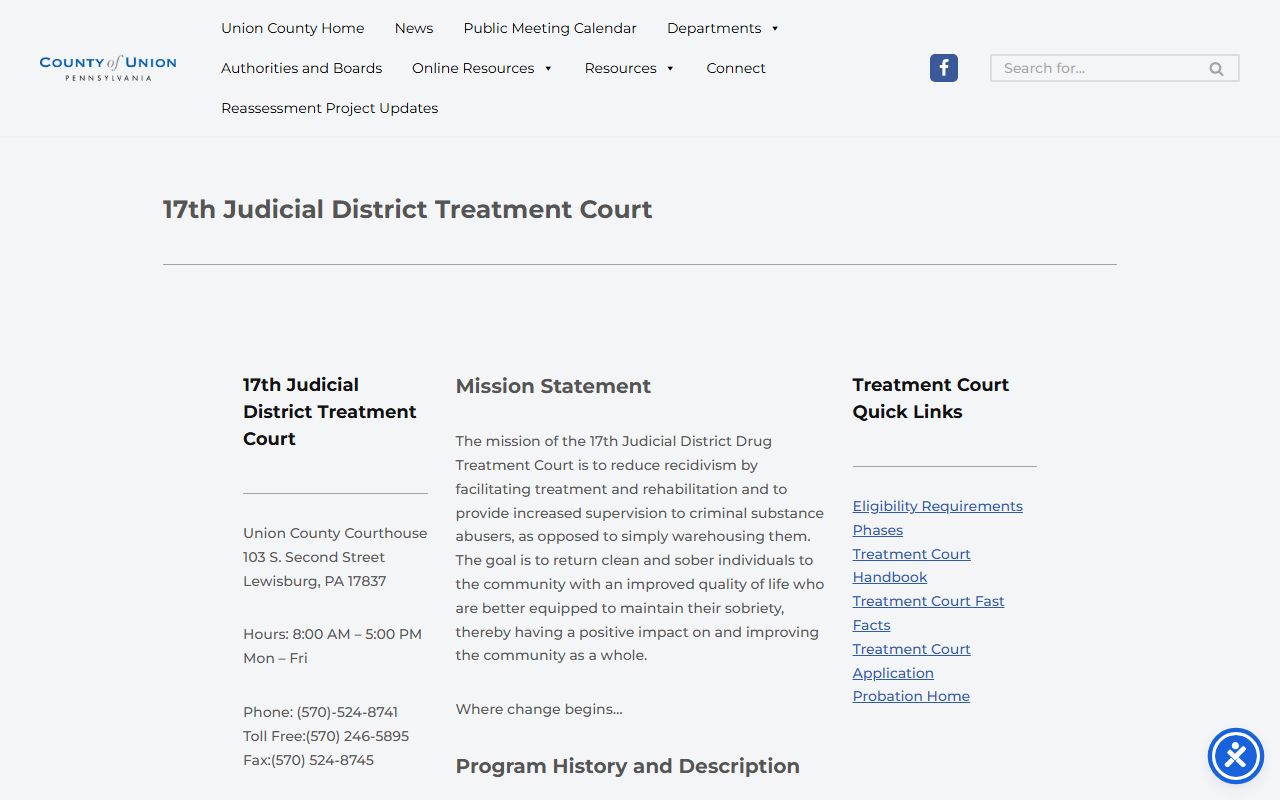This screenshot has height=800, width=1280.
Task: Open the Public Meeting Calendar
Action: click(x=550, y=28)
